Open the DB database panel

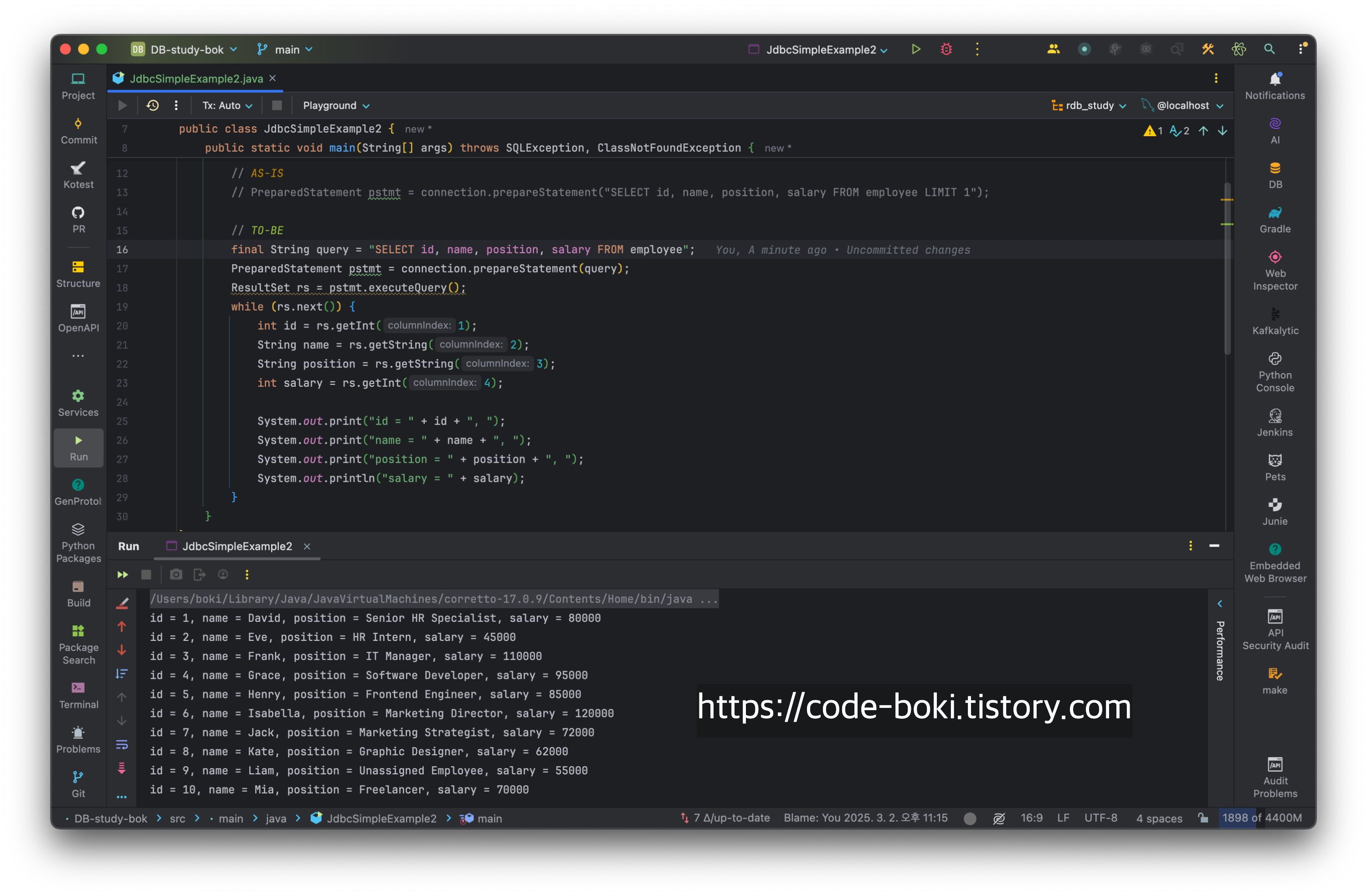(x=1274, y=175)
